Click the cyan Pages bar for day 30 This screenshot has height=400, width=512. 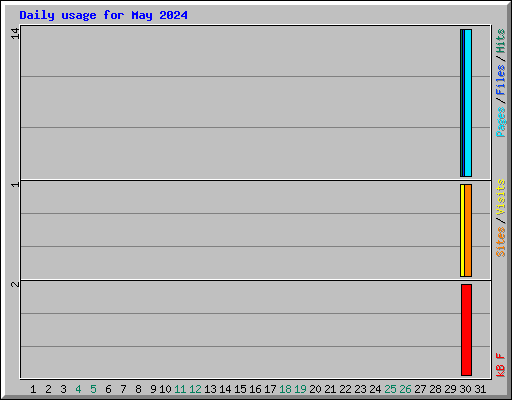(x=468, y=103)
